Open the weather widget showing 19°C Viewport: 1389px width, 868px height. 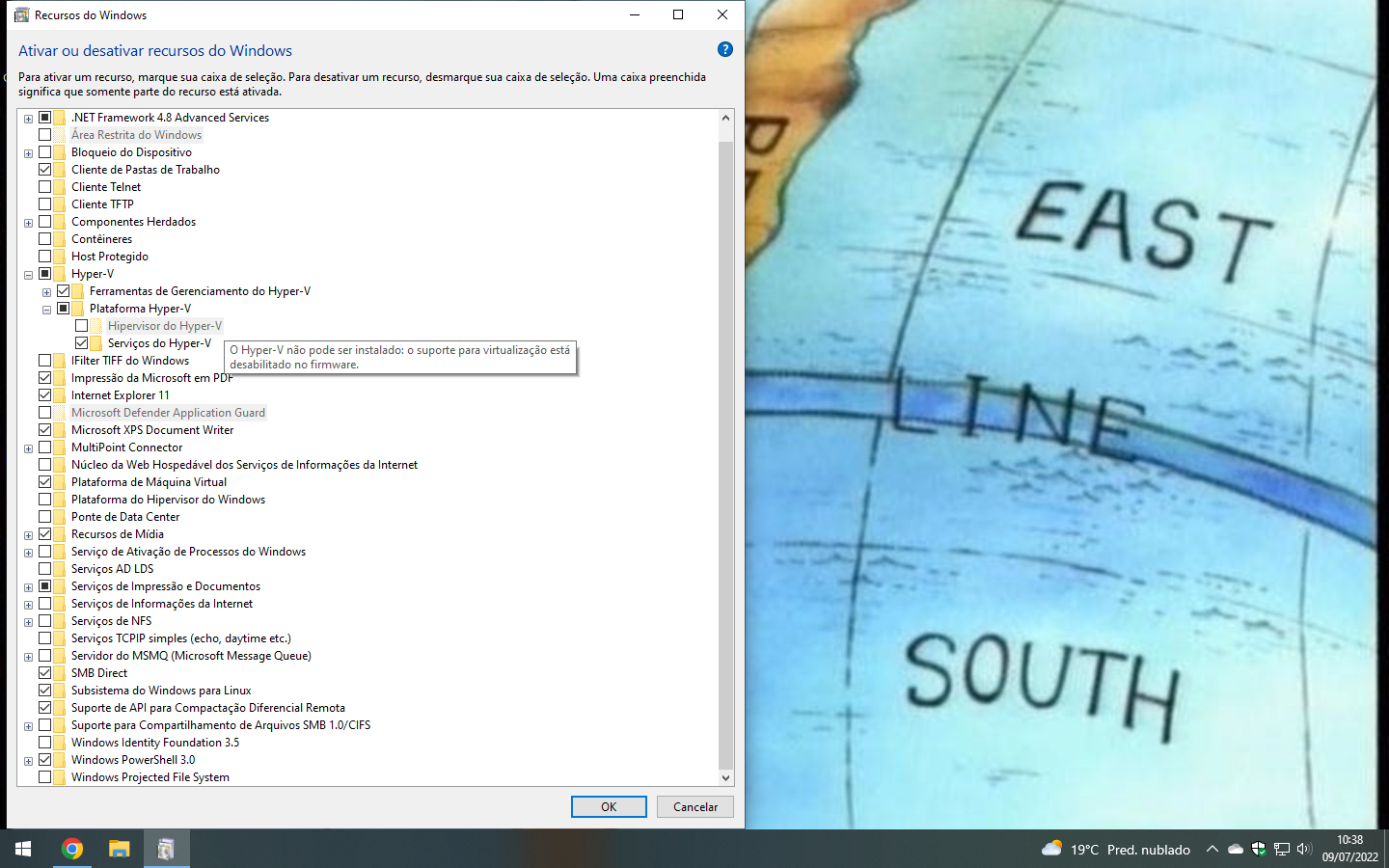coord(1116,849)
